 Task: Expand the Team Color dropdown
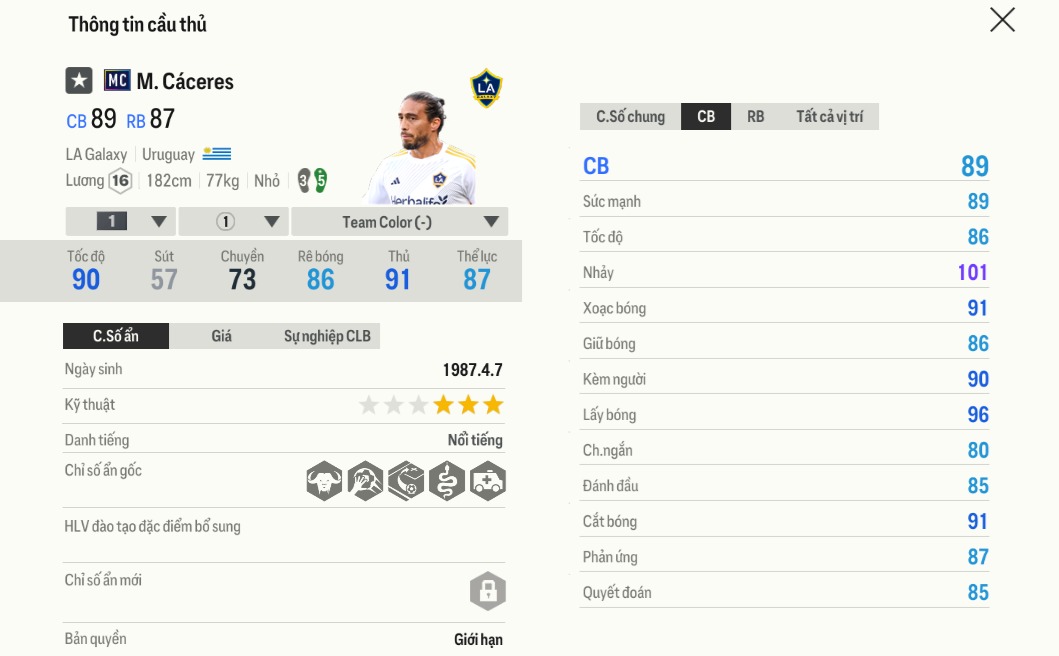400,222
